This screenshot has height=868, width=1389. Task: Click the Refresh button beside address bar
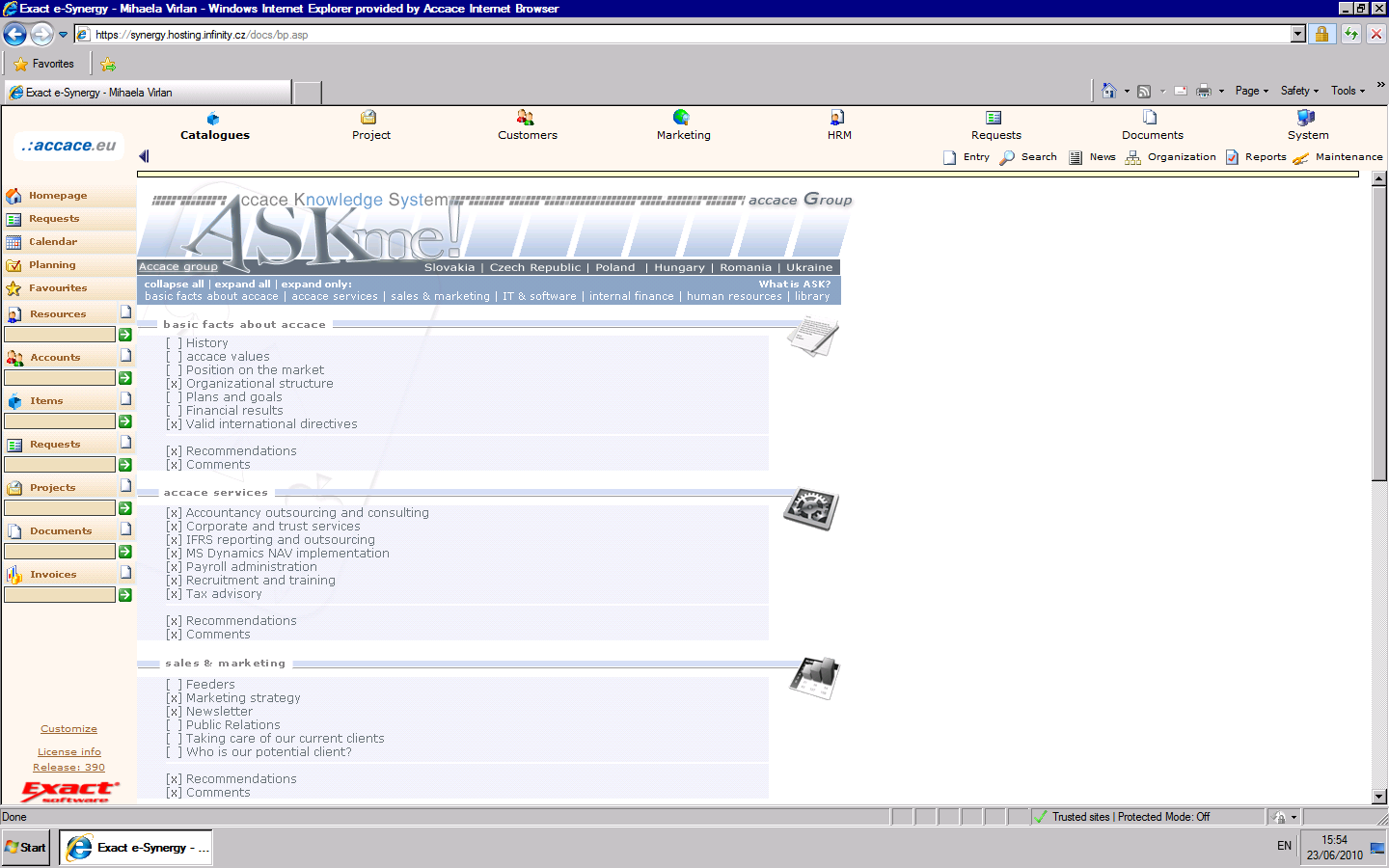click(x=1350, y=34)
